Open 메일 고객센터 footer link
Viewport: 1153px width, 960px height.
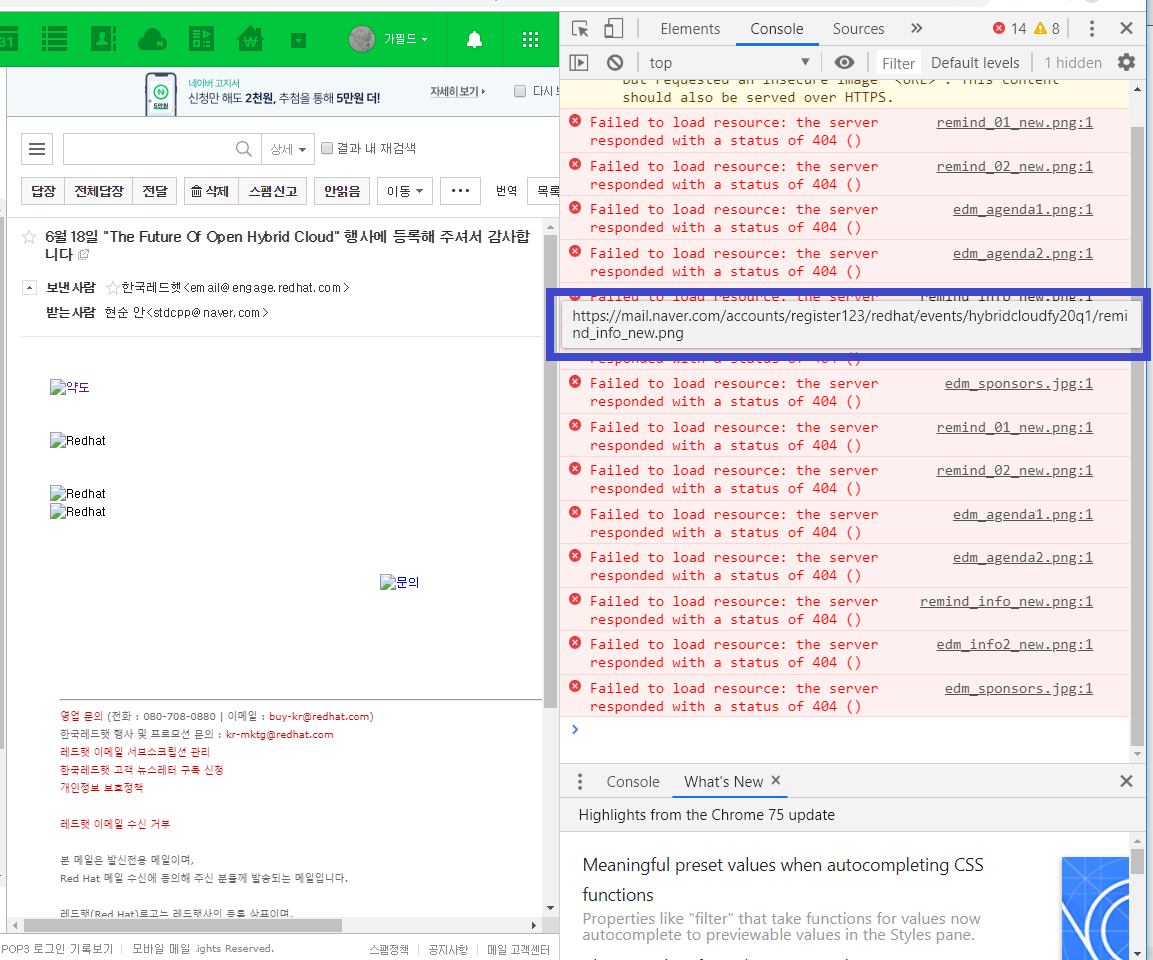point(518,950)
